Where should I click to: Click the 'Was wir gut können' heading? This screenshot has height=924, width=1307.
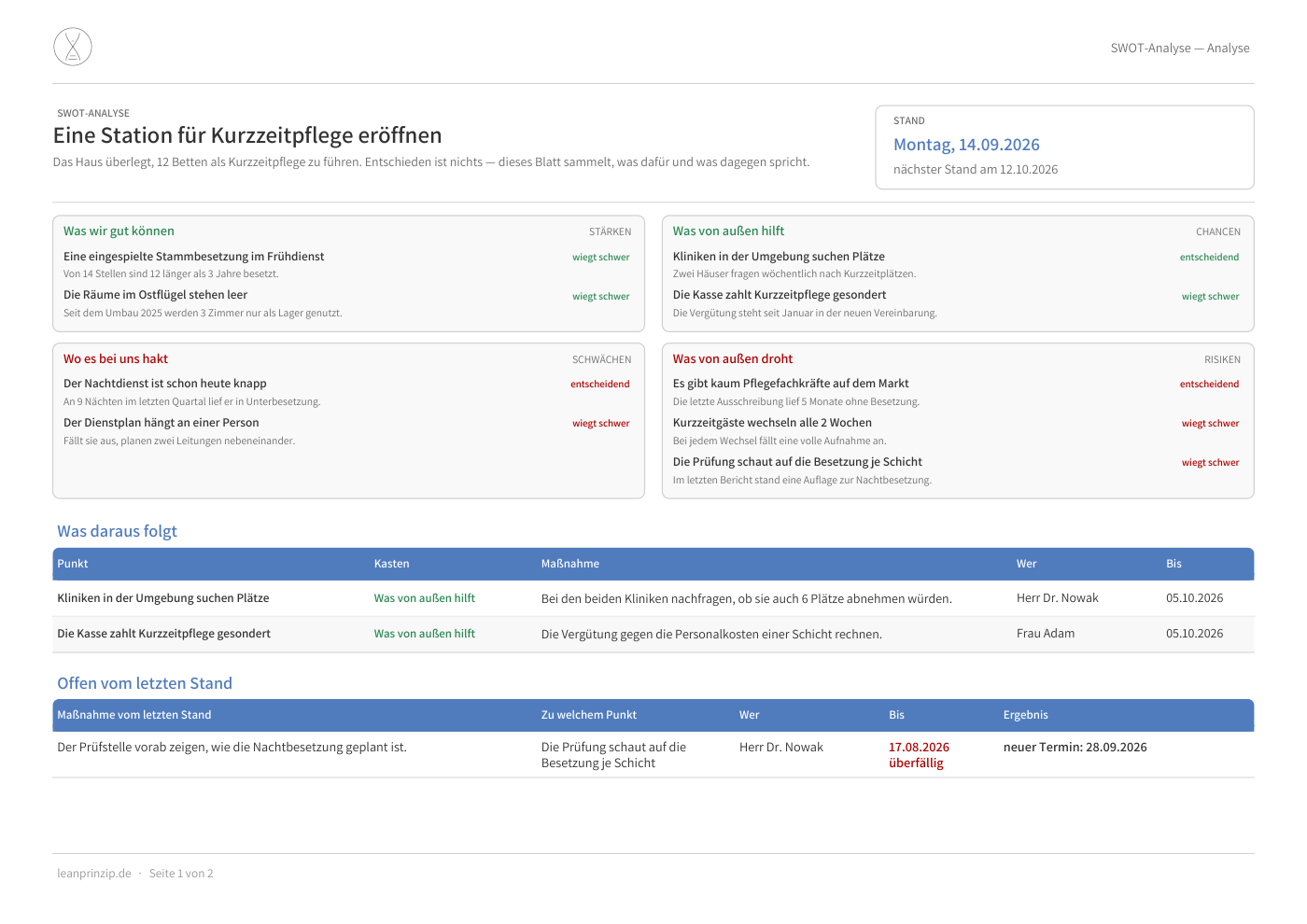click(x=119, y=231)
